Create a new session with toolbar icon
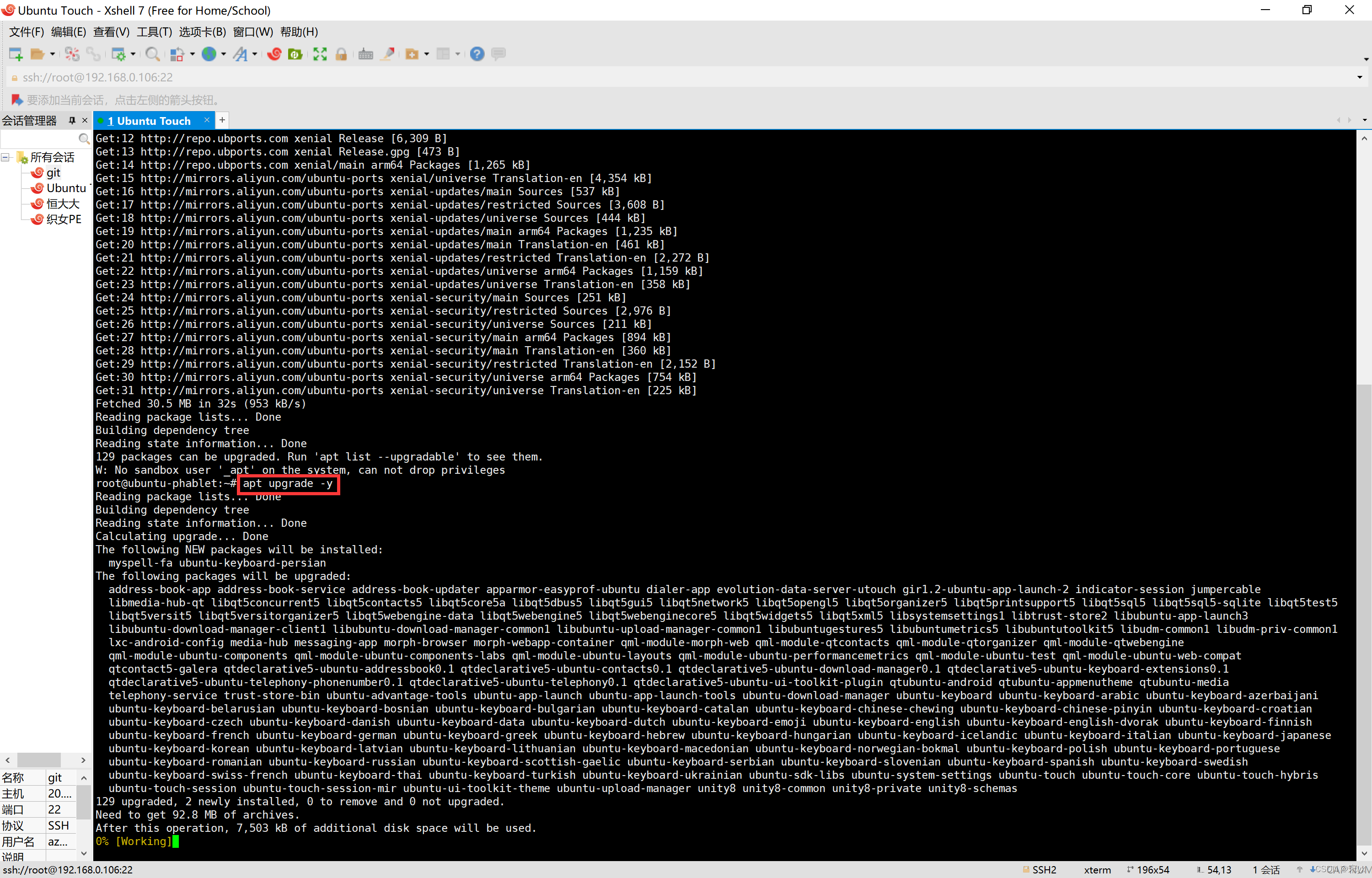The height and width of the screenshot is (878, 1372). click(16, 54)
